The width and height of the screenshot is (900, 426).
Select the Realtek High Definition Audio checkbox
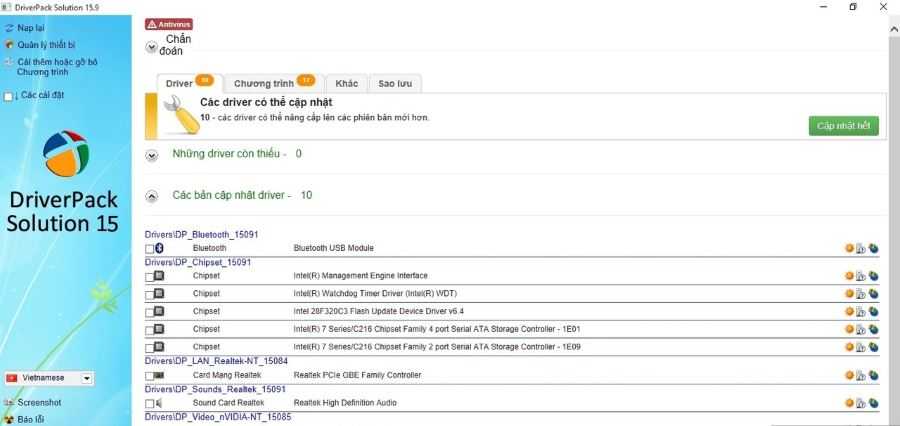tap(150, 403)
